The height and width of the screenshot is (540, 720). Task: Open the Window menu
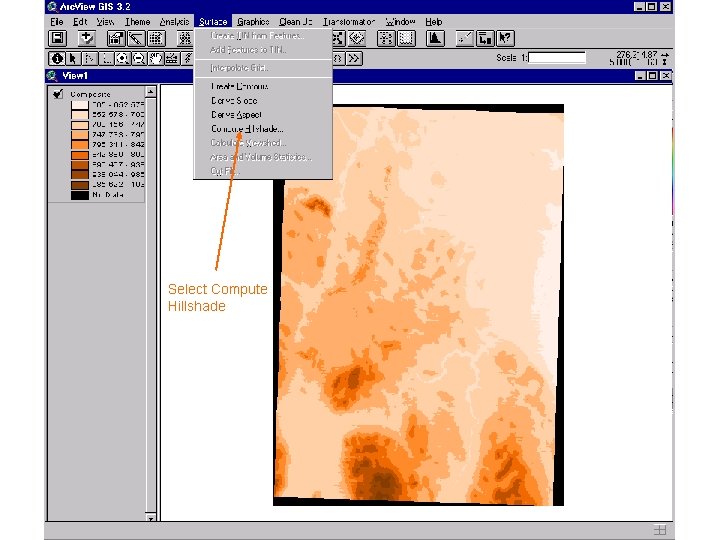(400, 22)
